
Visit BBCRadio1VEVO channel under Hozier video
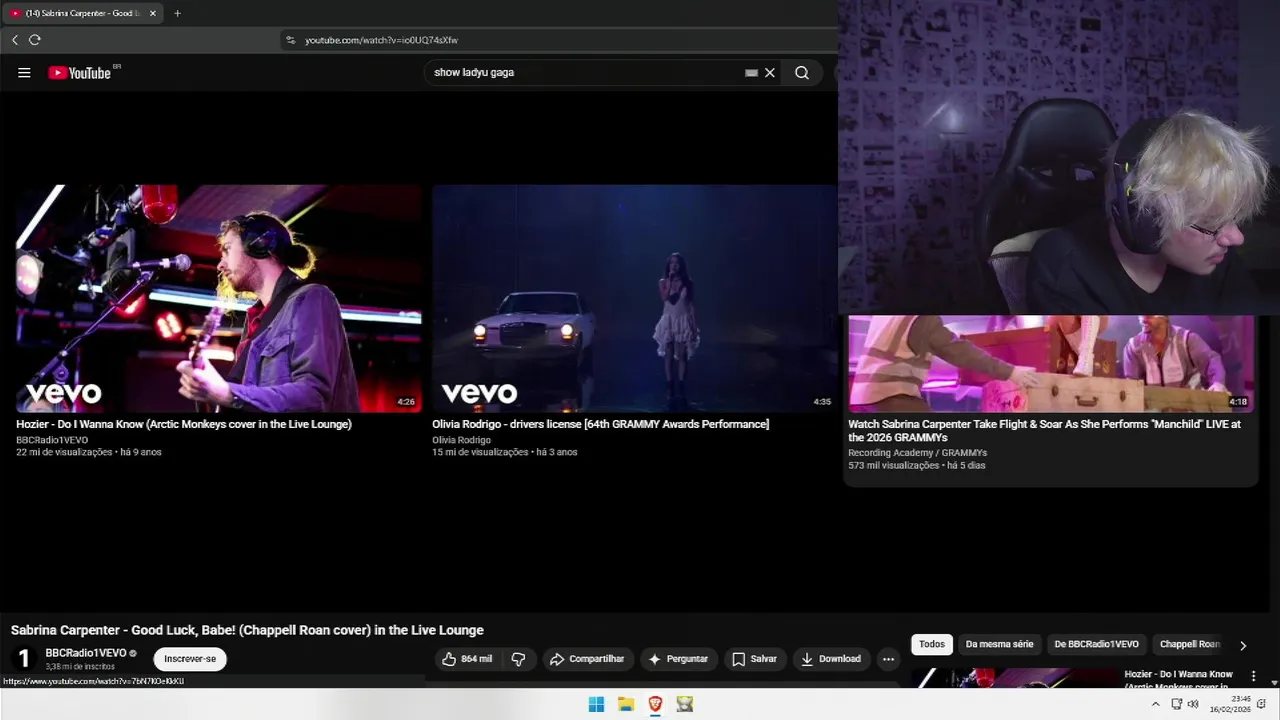tap(52, 440)
